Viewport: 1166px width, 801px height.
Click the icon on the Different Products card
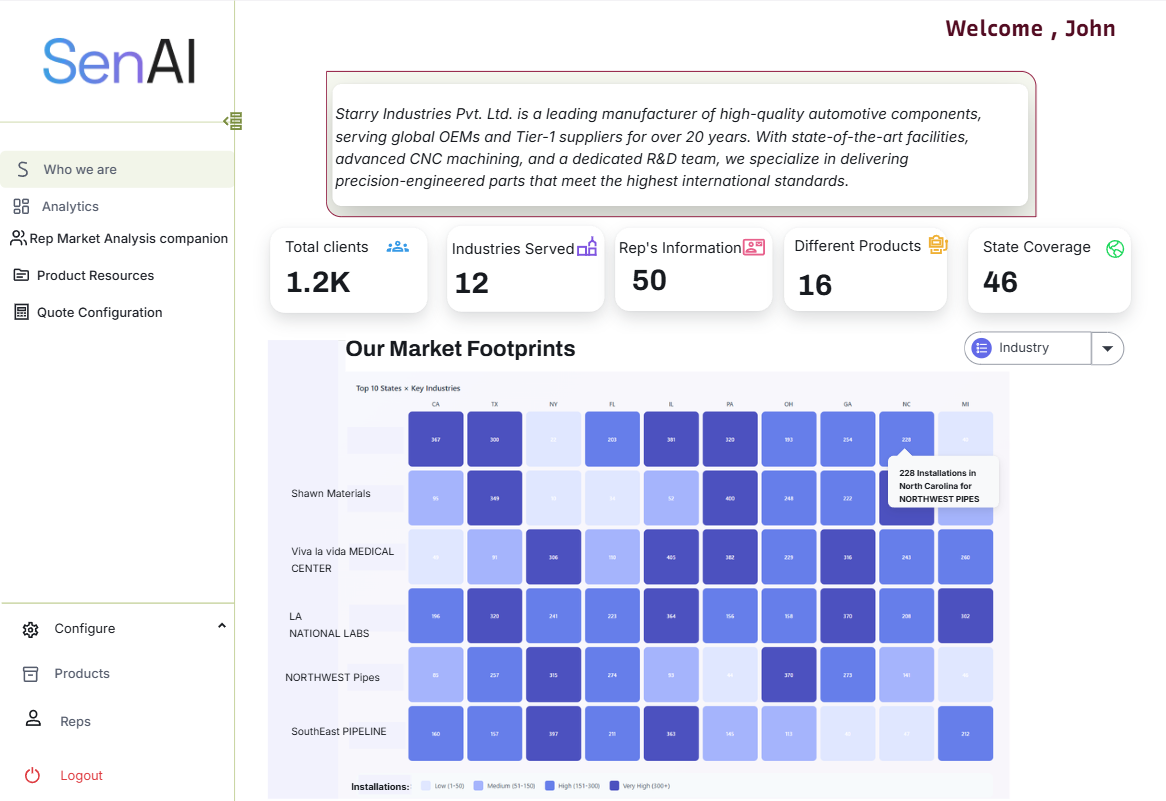(x=937, y=243)
